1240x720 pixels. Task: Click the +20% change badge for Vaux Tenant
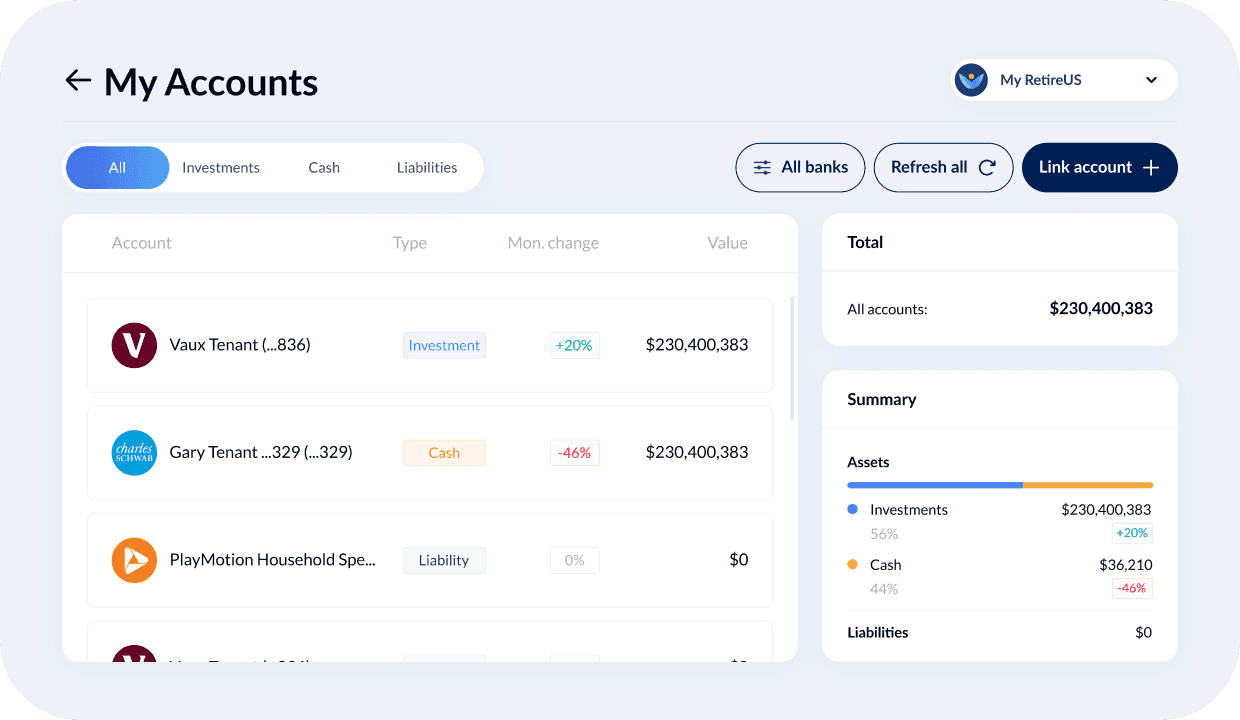coord(574,345)
